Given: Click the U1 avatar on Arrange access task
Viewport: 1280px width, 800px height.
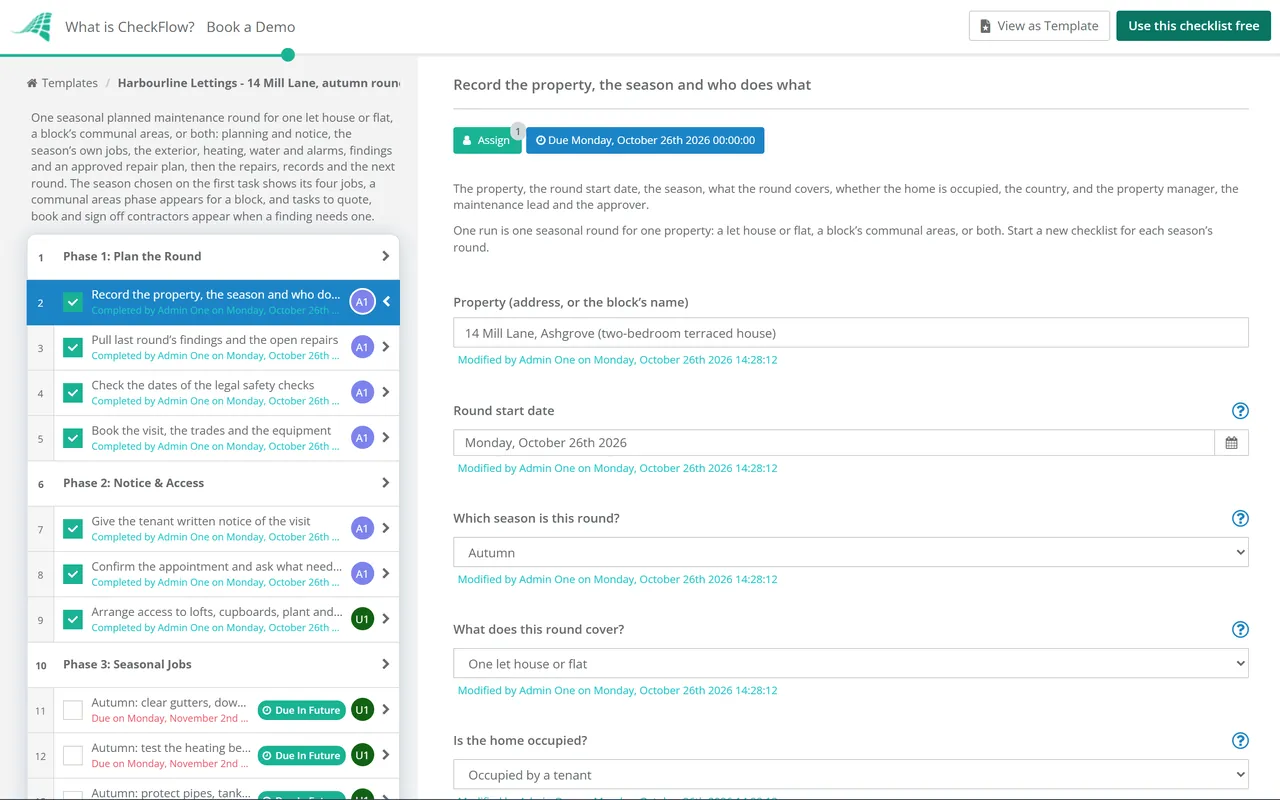Looking at the screenshot, I should tap(362, 619).
